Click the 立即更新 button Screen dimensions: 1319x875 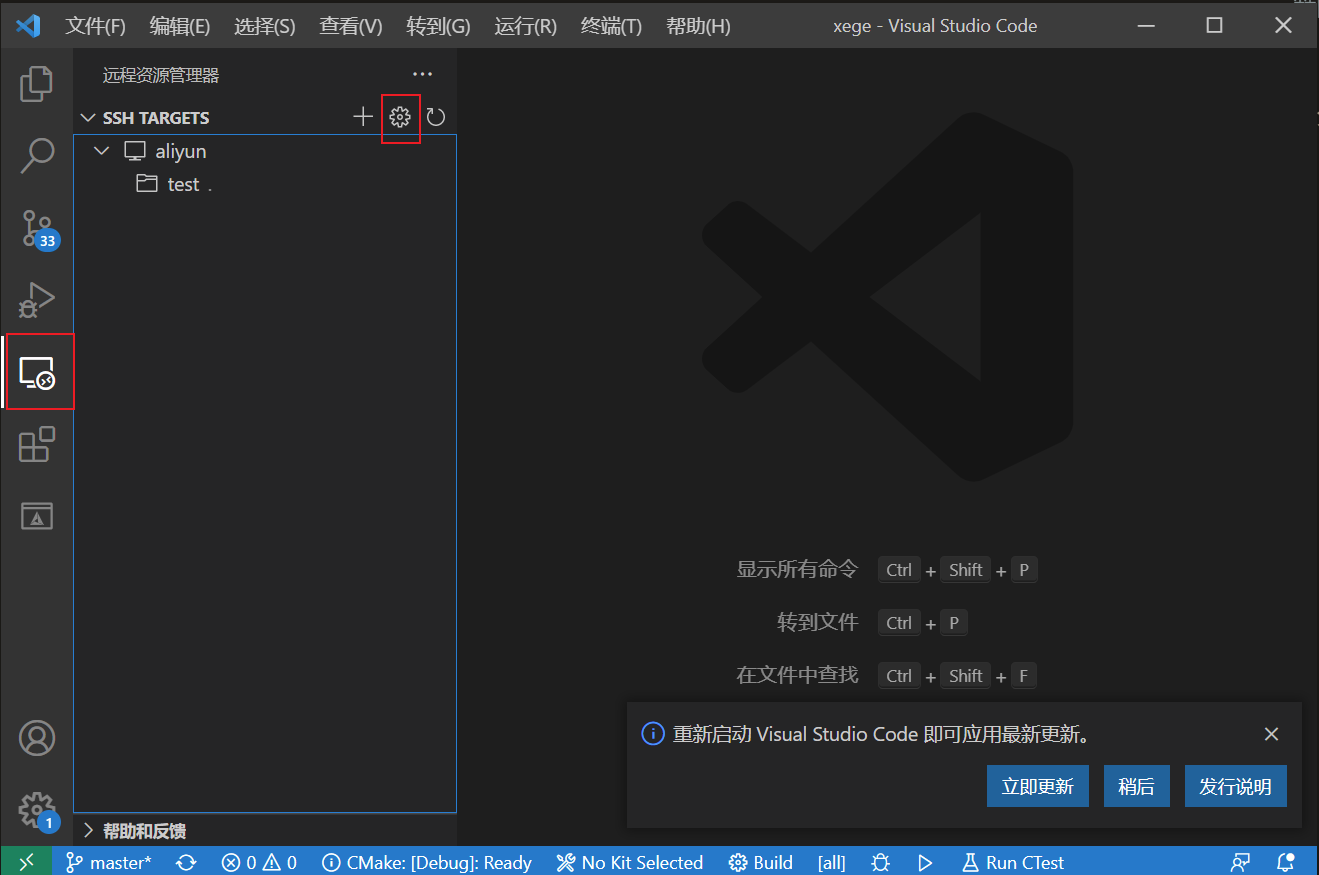[x=1038, y=786]
